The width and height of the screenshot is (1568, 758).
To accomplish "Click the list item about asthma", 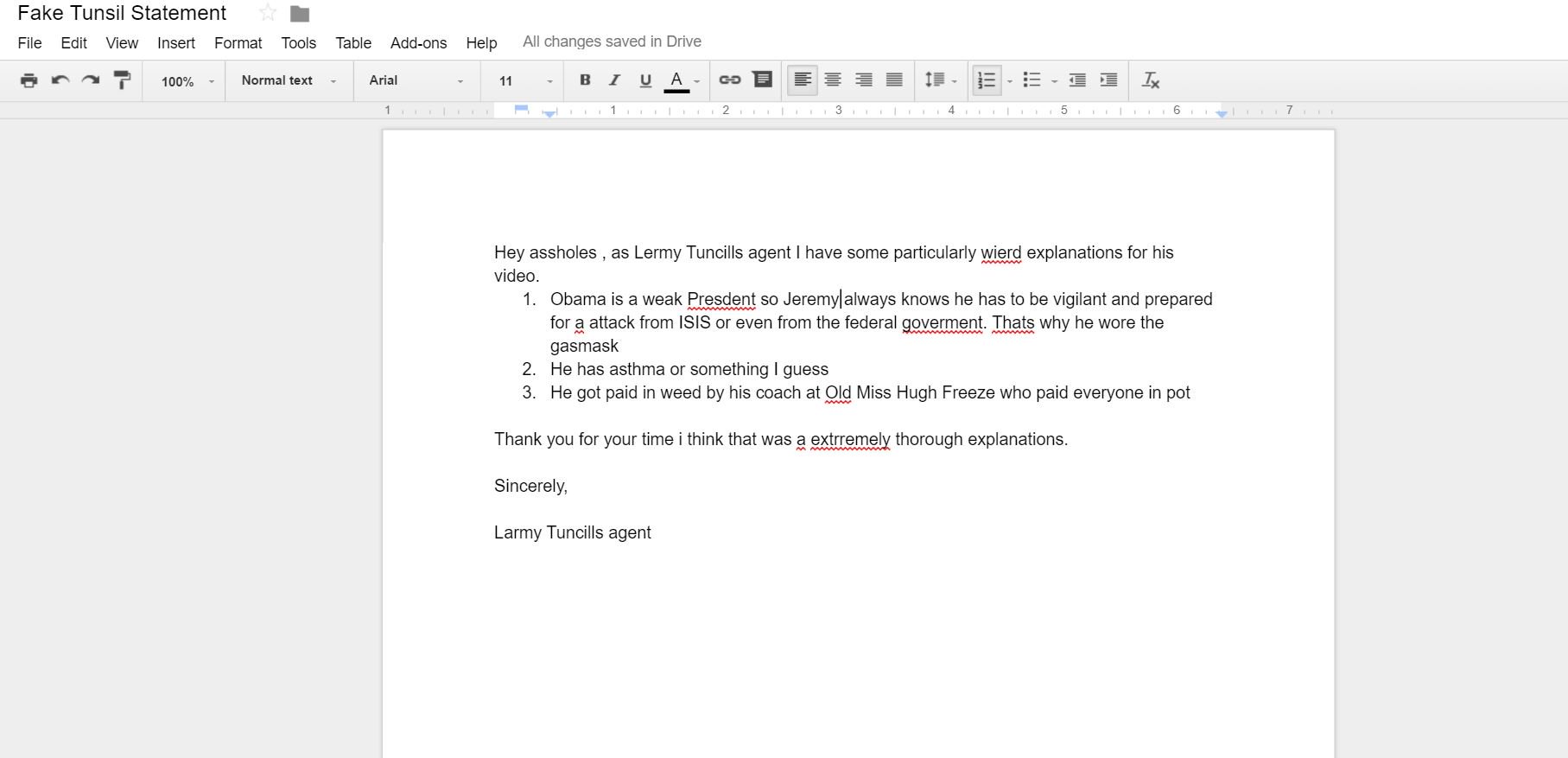I will [689, 370].
